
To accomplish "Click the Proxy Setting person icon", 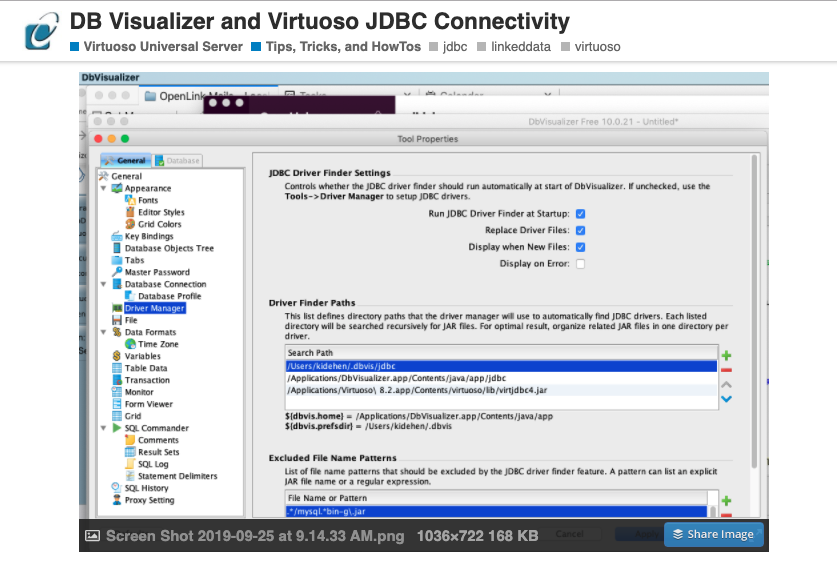I will [x=117, y=500].
